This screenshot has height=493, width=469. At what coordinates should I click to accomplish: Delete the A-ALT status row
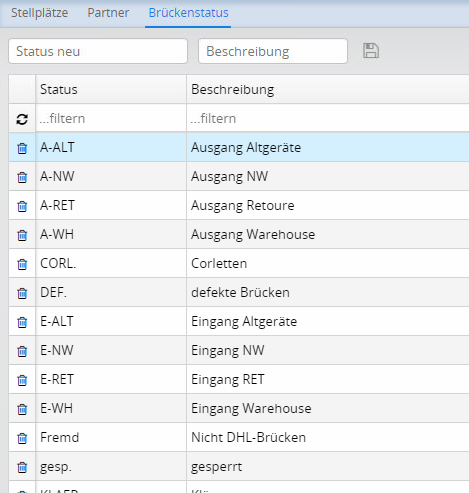click(22, 148)
